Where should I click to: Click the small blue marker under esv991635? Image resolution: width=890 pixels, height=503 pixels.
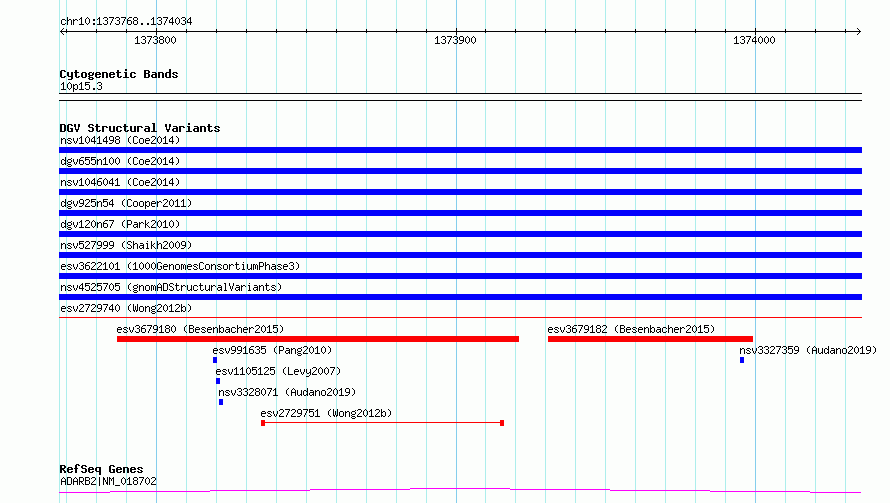(215, 360)
